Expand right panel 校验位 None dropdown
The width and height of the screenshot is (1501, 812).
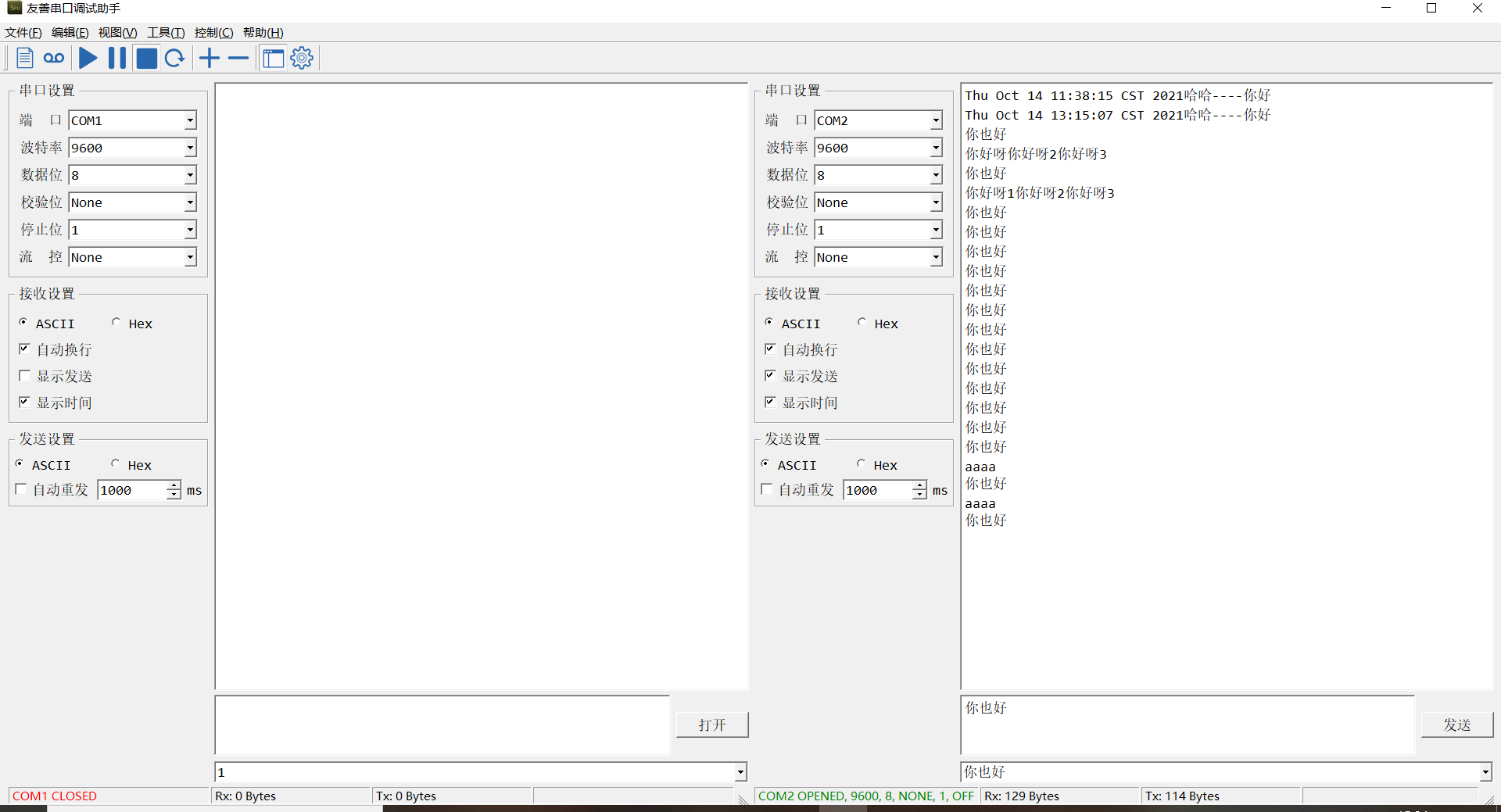coord(936,202)
